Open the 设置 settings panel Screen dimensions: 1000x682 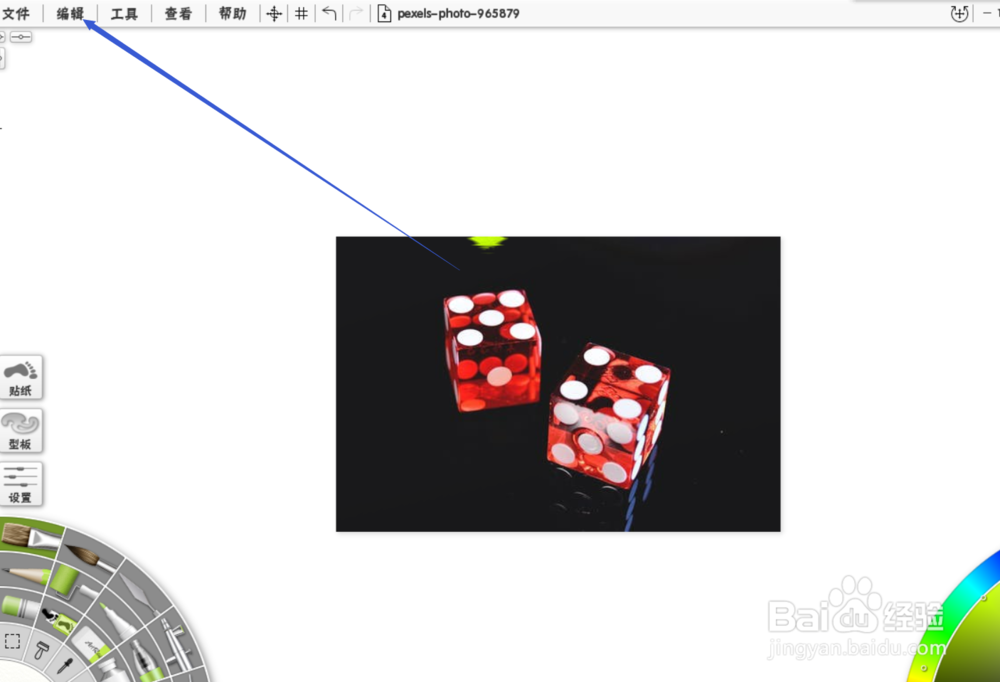[x=21, y=484]
